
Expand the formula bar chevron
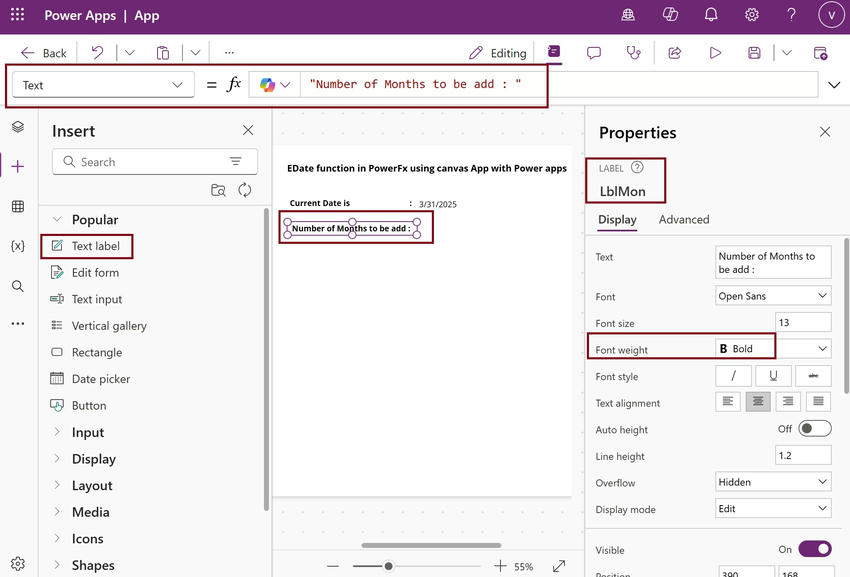[834, 85]
